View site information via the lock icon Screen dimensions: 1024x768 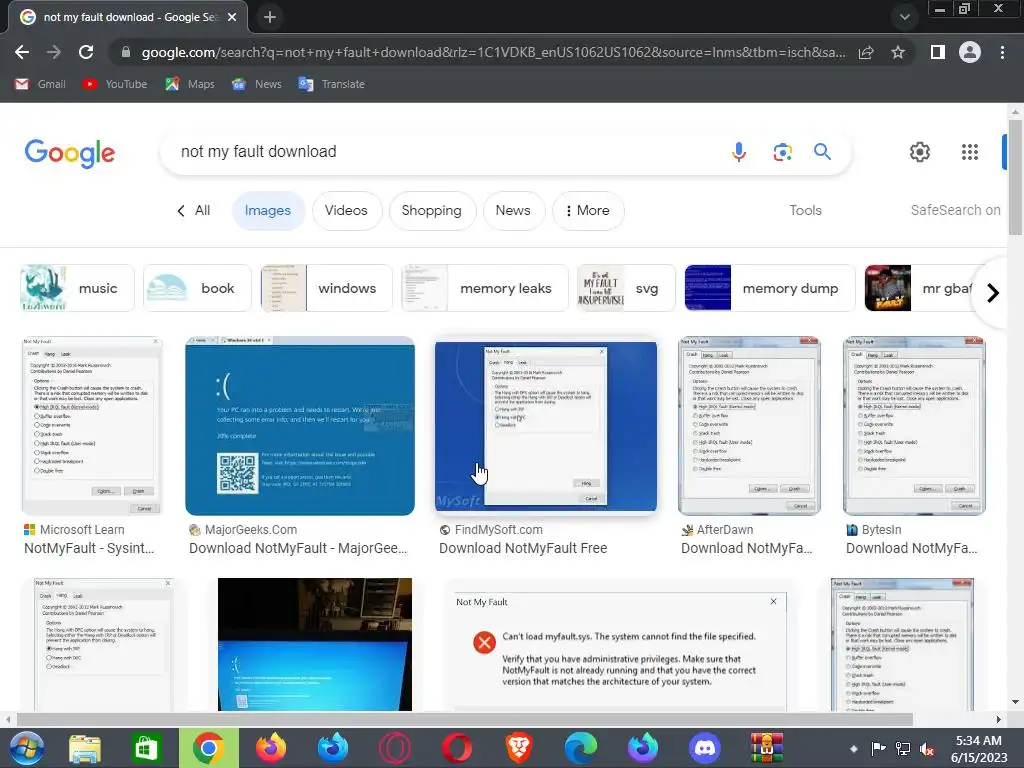pyautogui.click(x=126, y=52)
